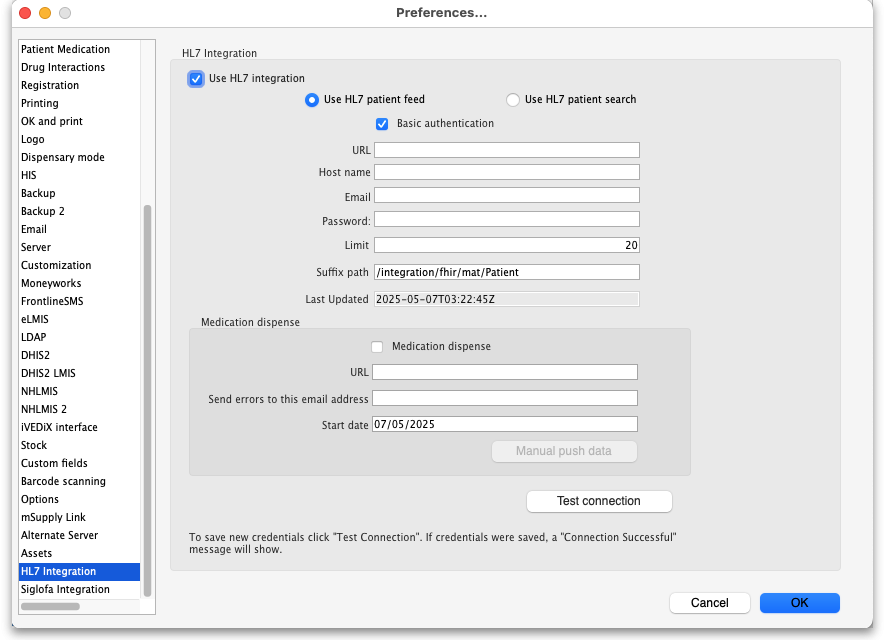The width and height of the screenshot is (885, 640).
Task: Toggle the Basic authentication checkbox
Action: point(382,124)
